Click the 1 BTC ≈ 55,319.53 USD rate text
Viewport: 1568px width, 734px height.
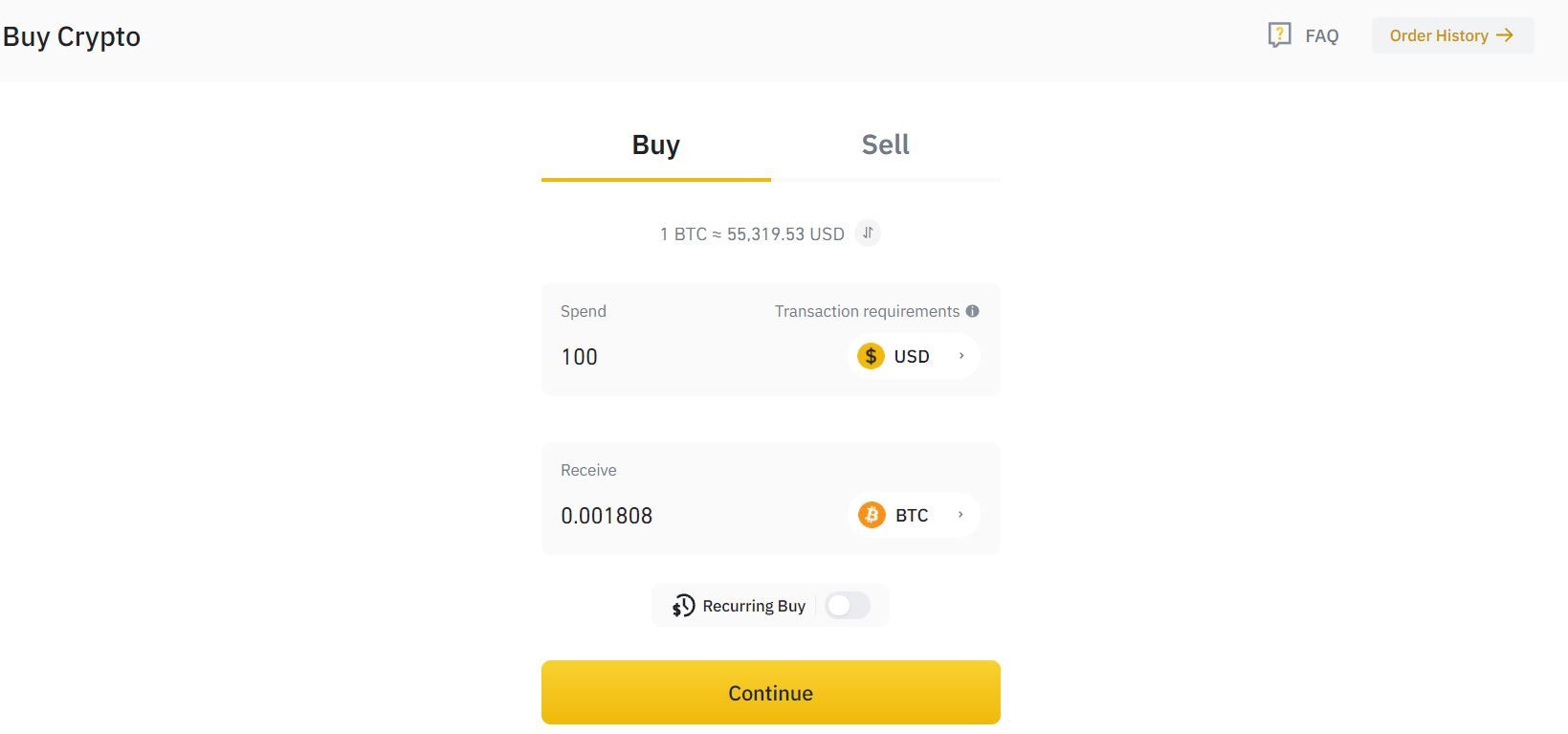752,234
